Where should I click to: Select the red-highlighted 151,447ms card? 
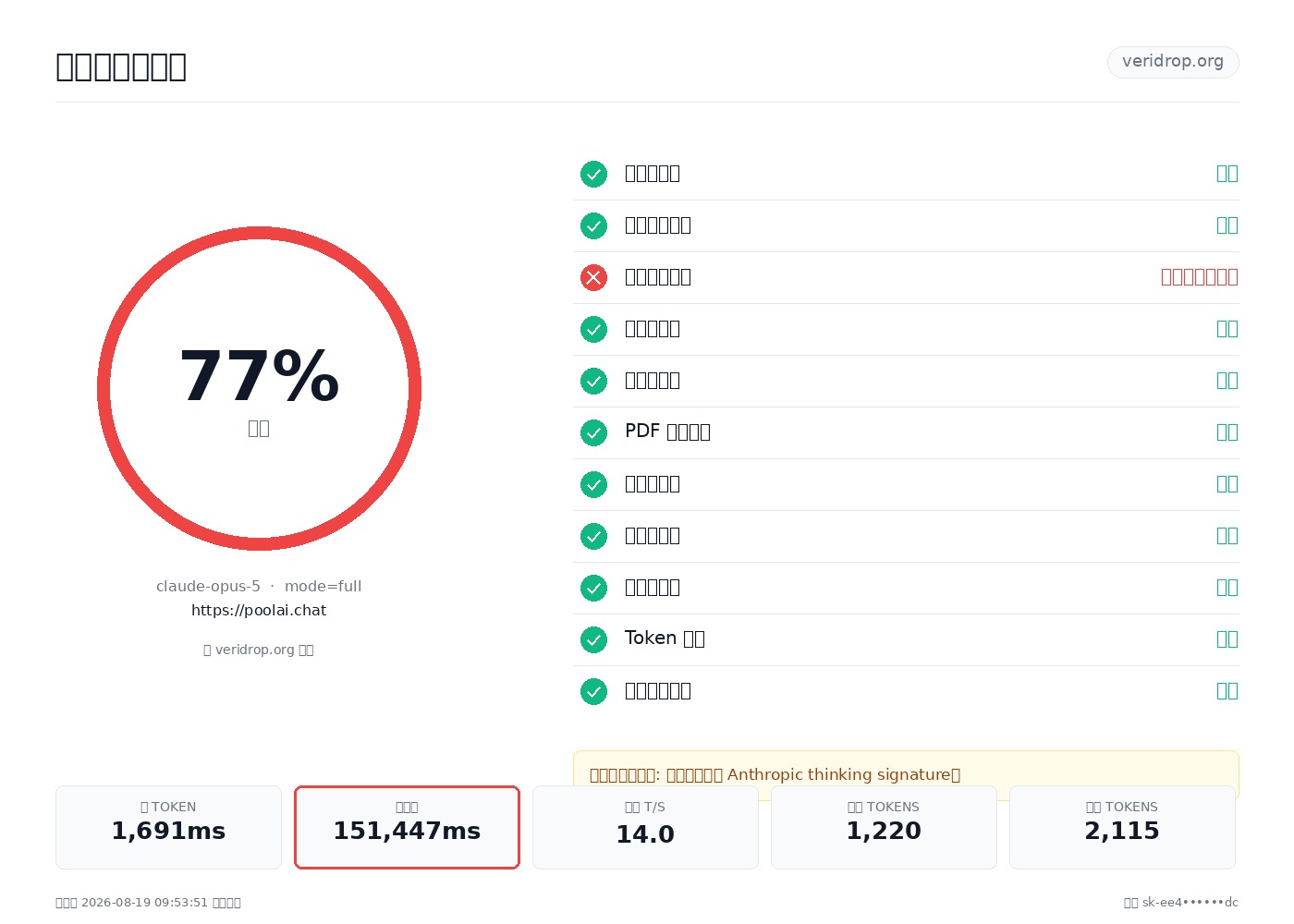tap(407, 827)
